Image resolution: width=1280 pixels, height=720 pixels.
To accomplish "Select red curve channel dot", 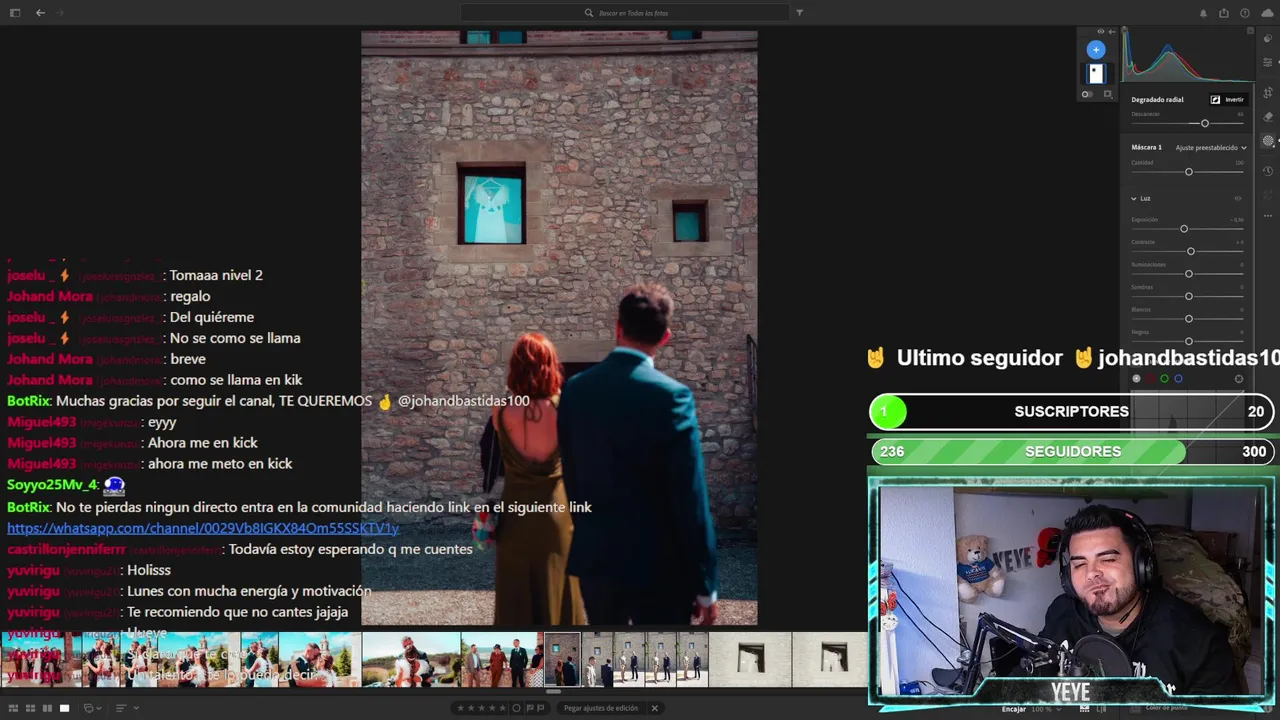I will coord(1150,379).
